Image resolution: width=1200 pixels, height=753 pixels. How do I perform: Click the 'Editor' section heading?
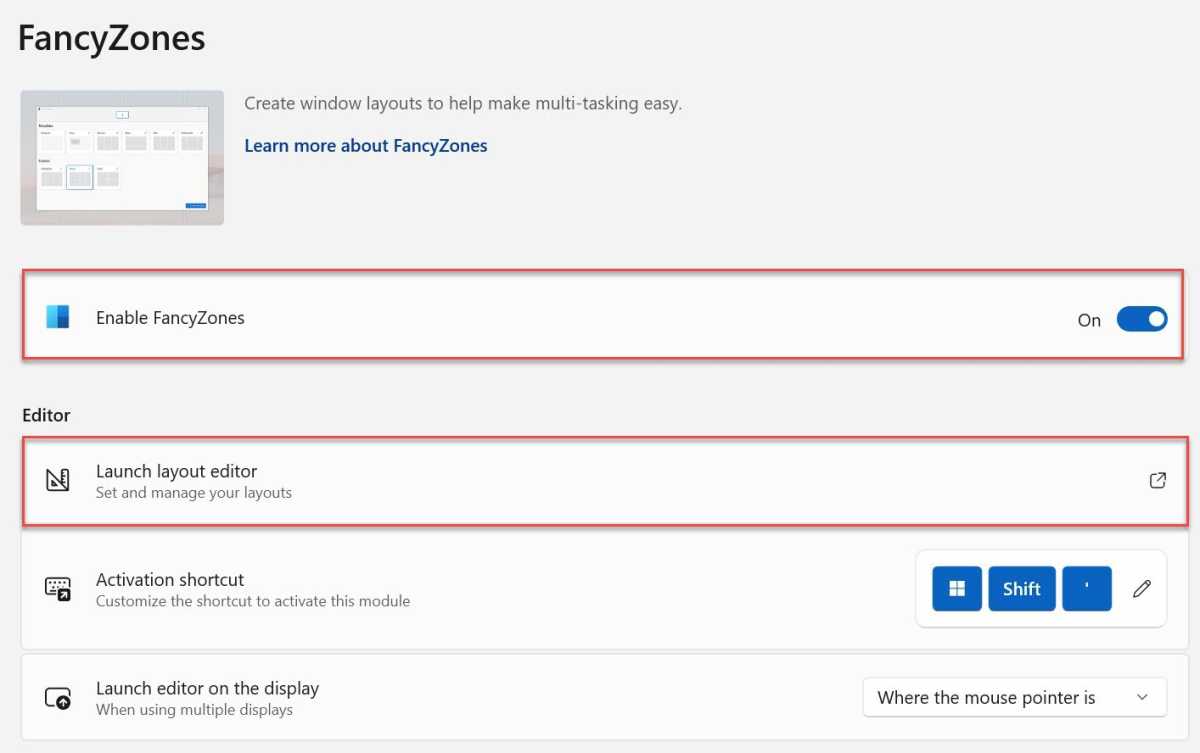click(46, 415)
